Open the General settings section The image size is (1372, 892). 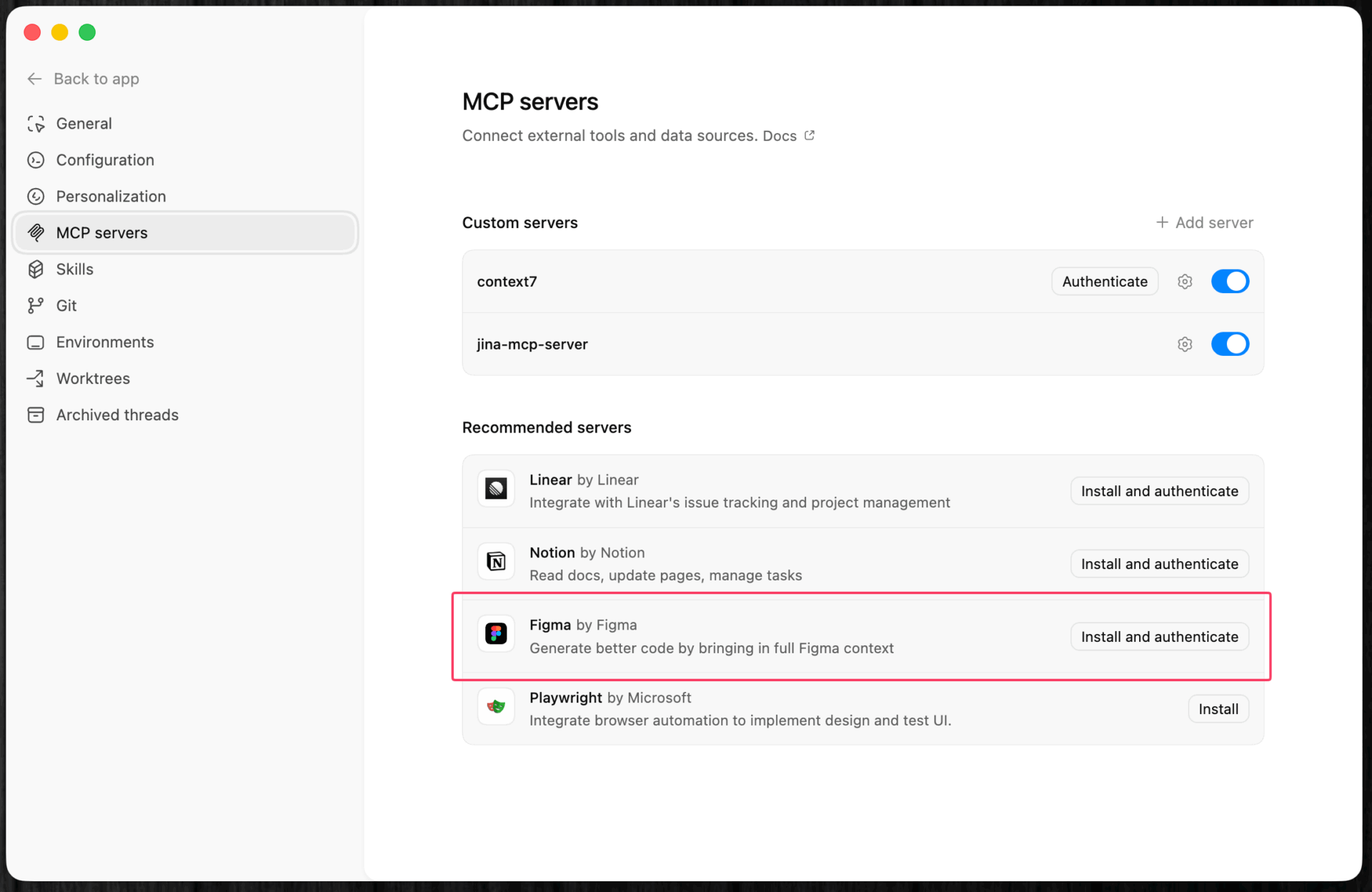pyautogui.click(x=84, y=124)
